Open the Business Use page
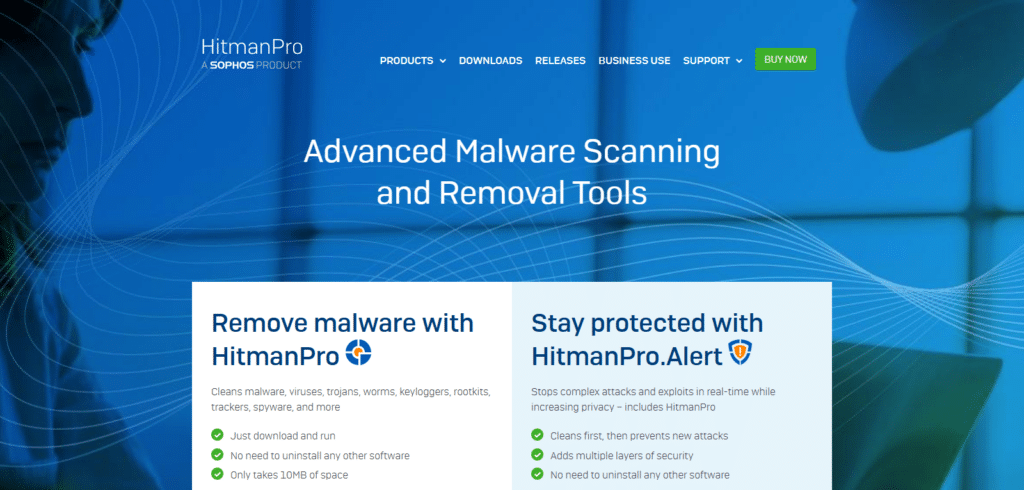Image resolution: width=1024 pixels, height=490 pixels. click(634, 61)
